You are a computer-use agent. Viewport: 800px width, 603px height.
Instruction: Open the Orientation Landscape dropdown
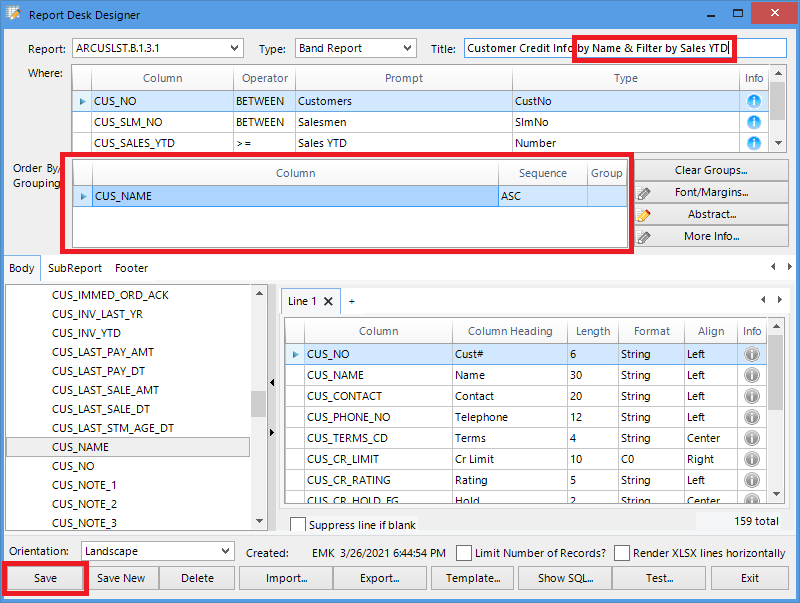click(225, 551)
